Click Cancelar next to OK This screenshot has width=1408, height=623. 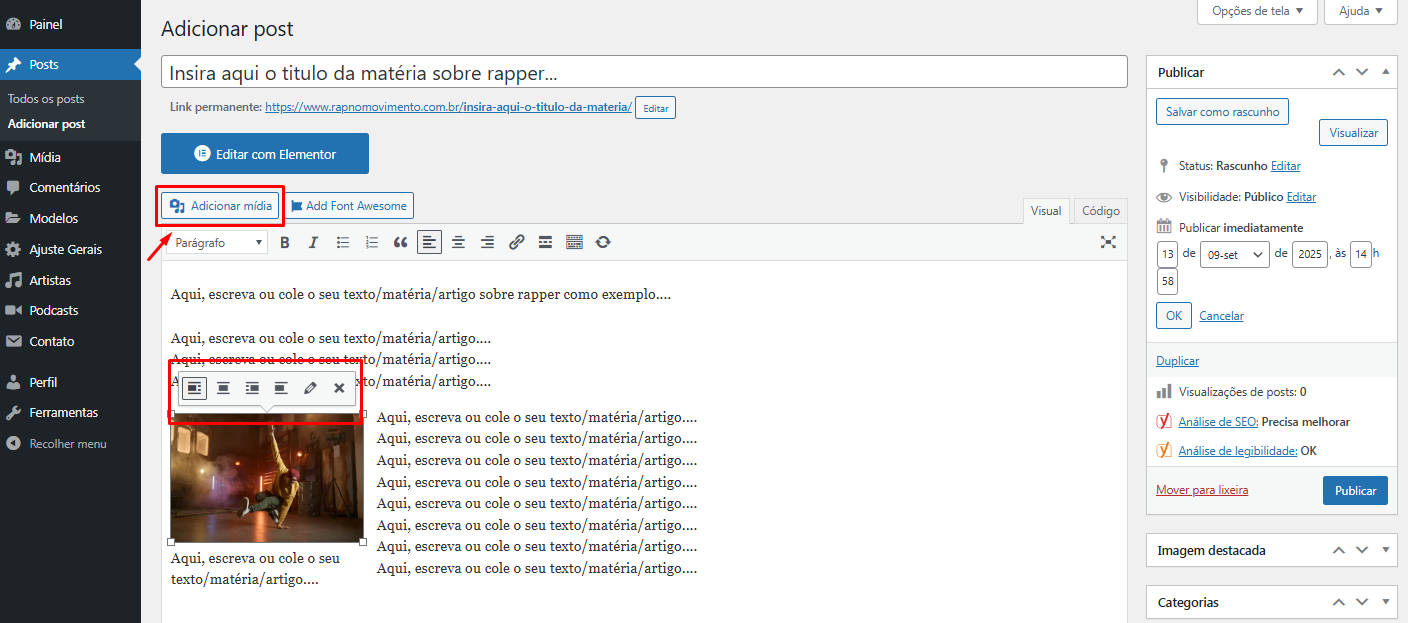[x=1221, y=316]
